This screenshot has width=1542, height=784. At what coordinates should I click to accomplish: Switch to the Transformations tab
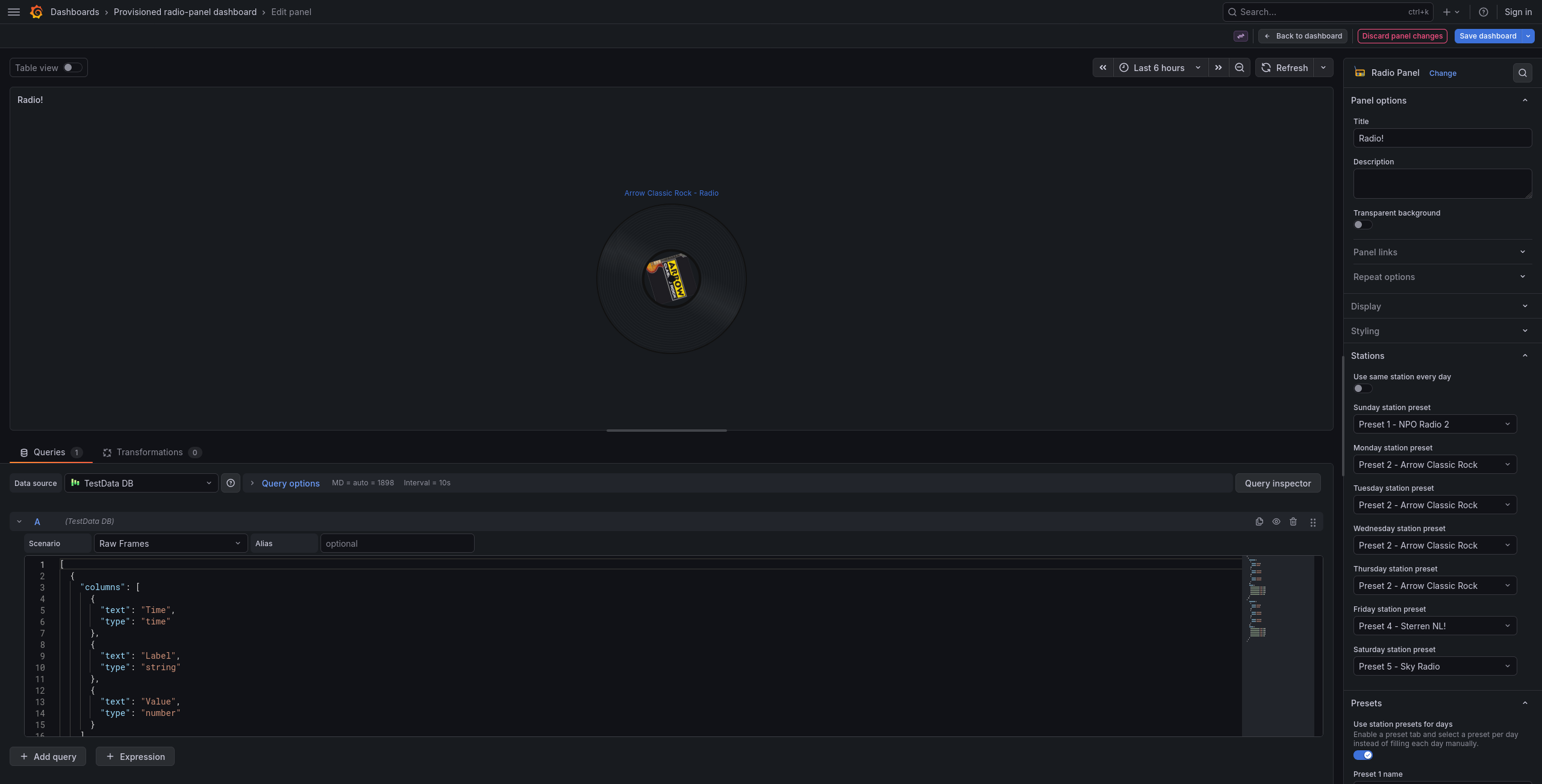pyautogui.click(x=150, y=452)
